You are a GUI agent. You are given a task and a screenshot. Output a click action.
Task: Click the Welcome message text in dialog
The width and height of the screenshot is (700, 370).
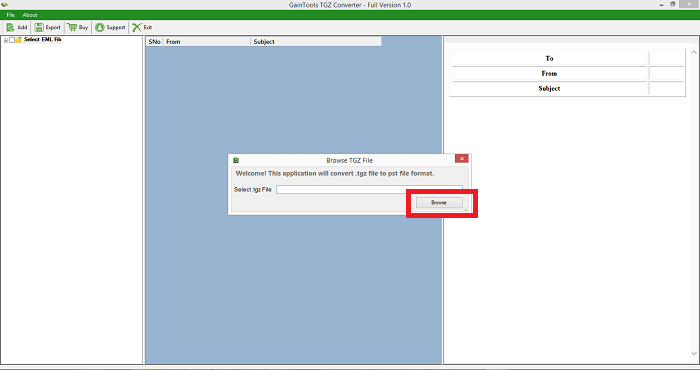pyautogui.click(x=334, y=174)
